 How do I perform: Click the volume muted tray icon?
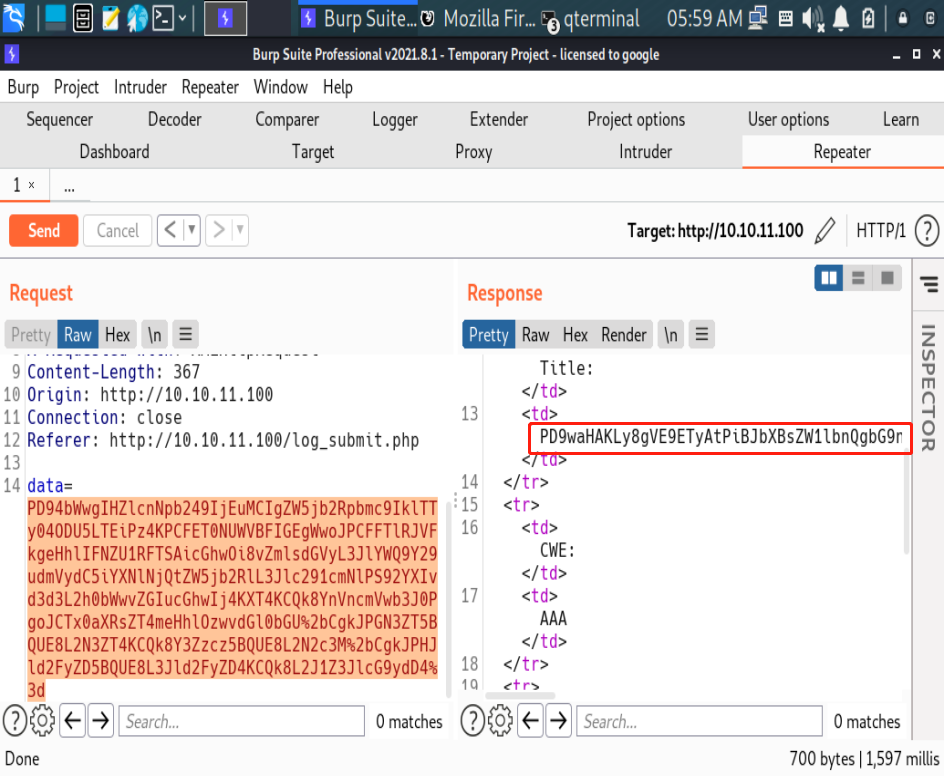click(x=813, y=19)
